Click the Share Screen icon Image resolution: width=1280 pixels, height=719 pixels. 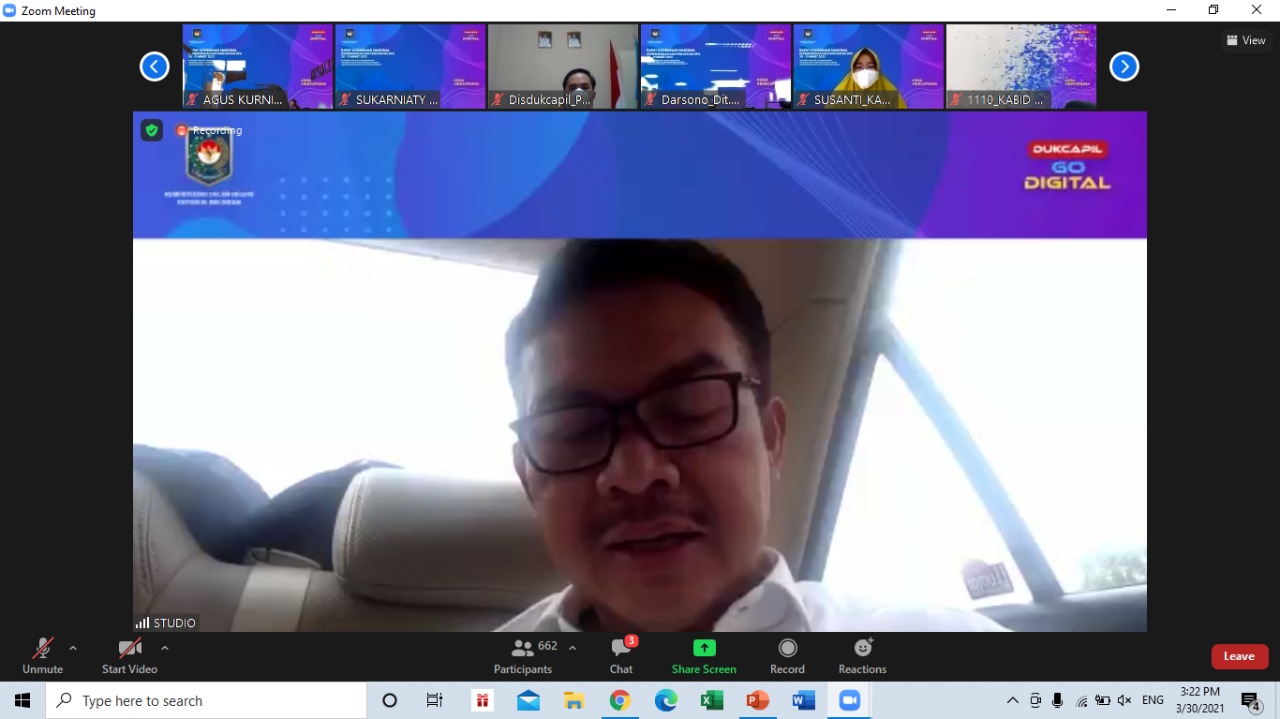point(704,648)
